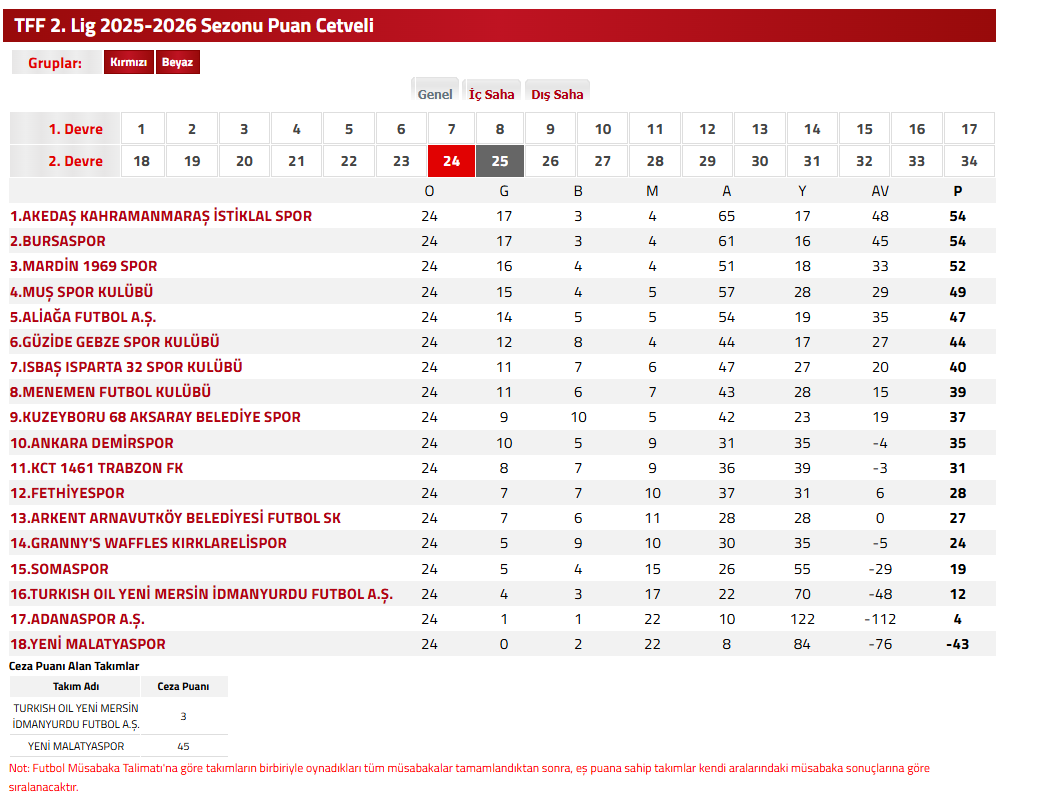Open Akedaş Kahramanmaraş İstiklal Spor link
1037x801 pixels.
161,216
